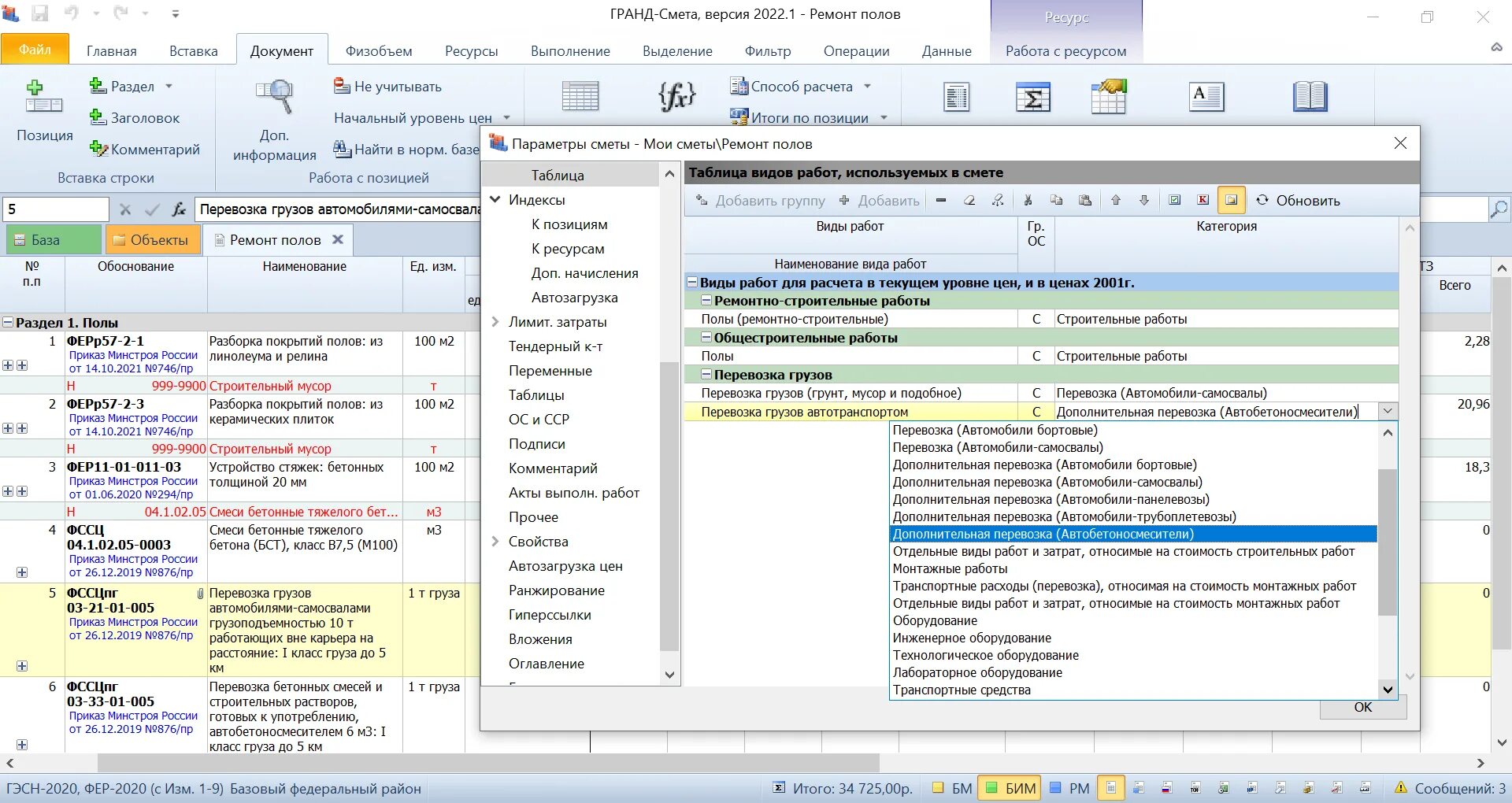
Task: Toggle the highlighted document view icon in status bar
Action: pos(1111,788)
